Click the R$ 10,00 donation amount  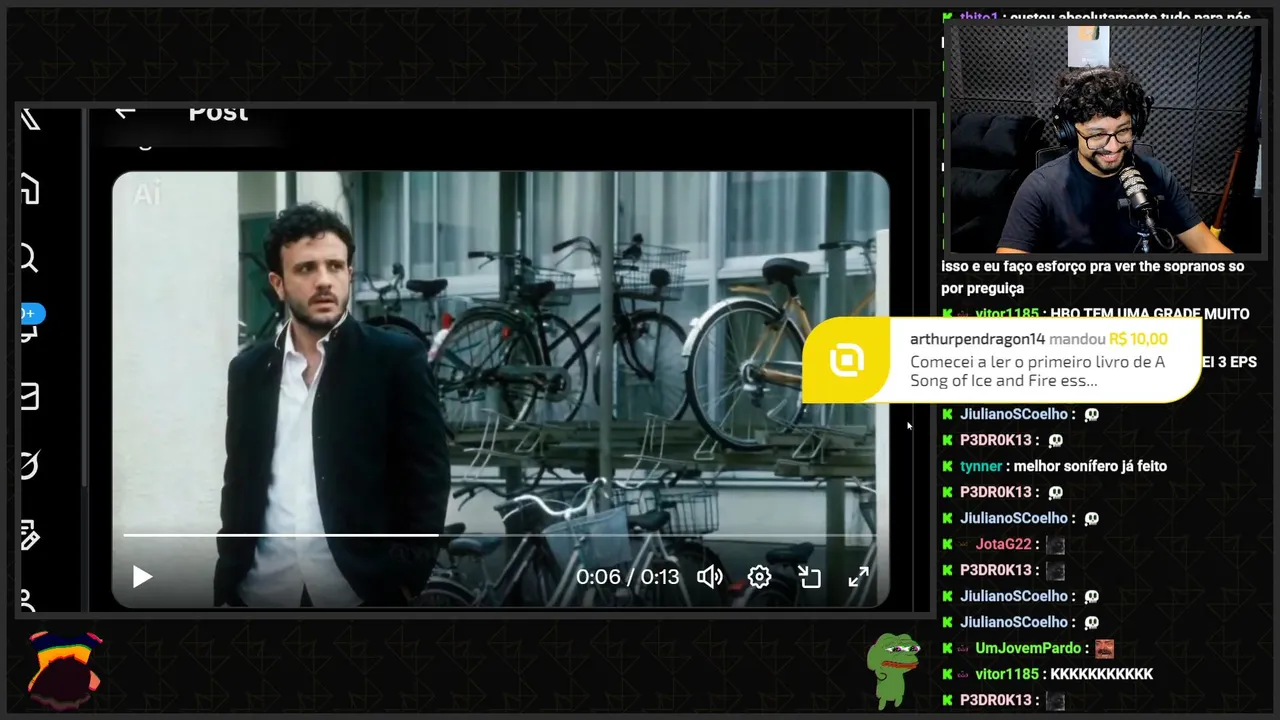click(x=1138, y=339)
